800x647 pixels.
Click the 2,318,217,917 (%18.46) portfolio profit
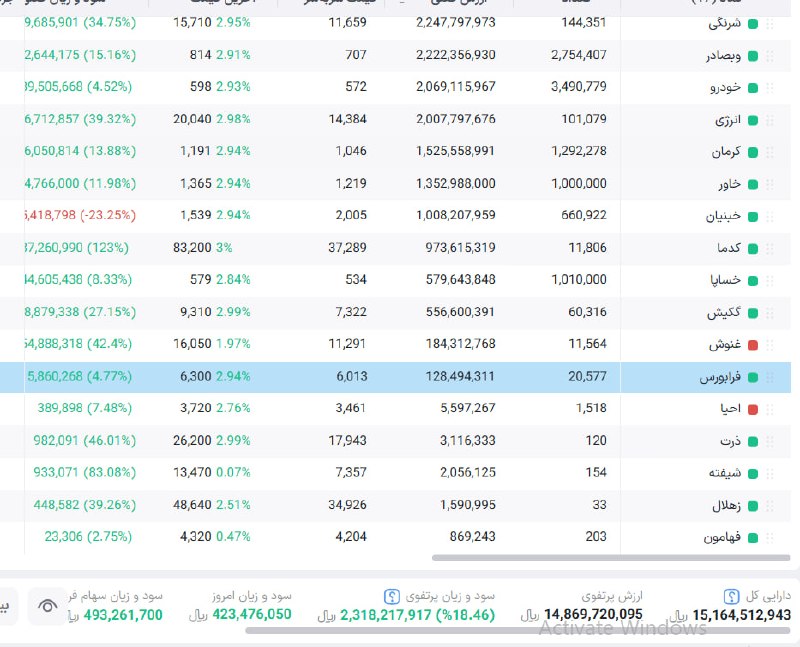coord(417,615)
